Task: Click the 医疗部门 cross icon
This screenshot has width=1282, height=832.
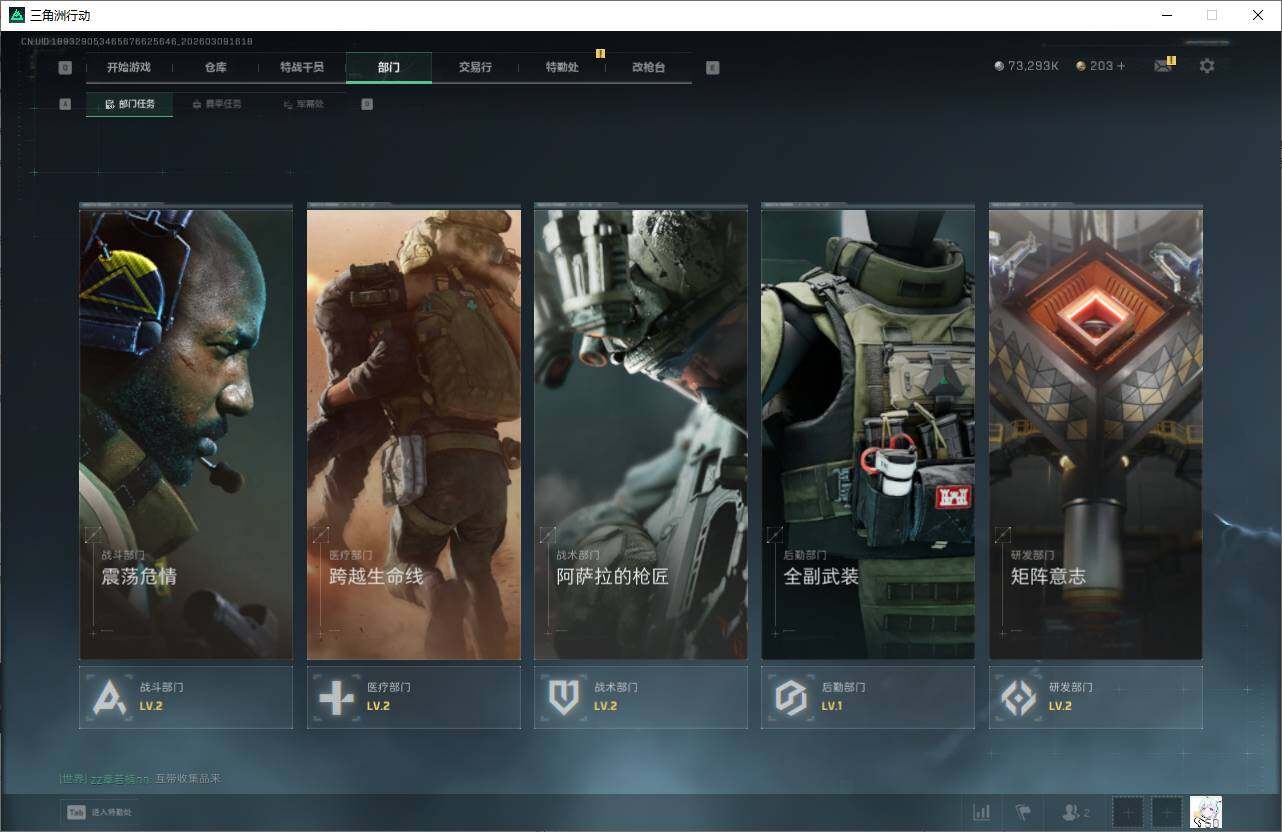Action: pyautogui.click(x=336, y=697)
